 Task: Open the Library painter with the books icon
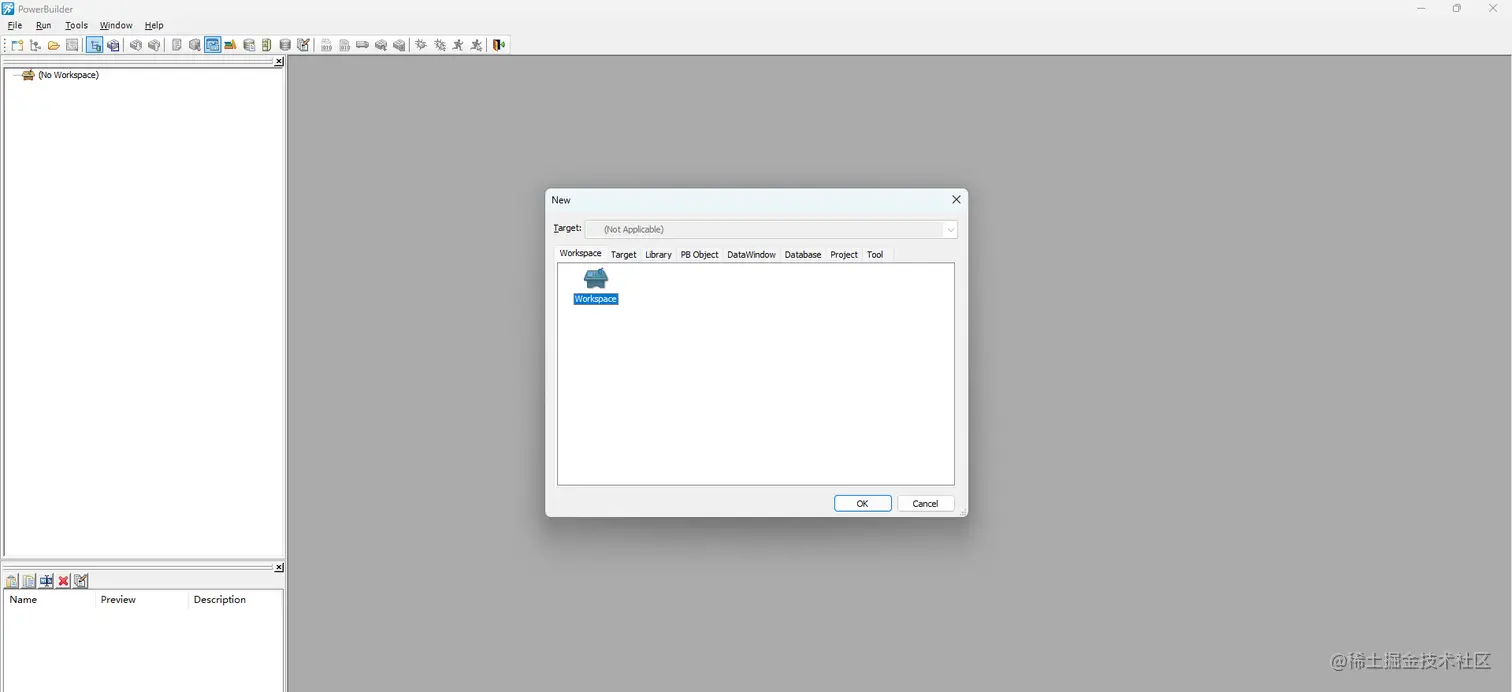click(230, 45)
